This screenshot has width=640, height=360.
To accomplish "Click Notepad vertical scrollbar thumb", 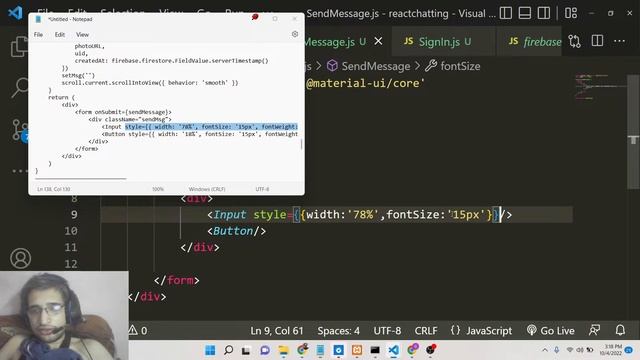I will pyautogui.click(x=302, y=144).
